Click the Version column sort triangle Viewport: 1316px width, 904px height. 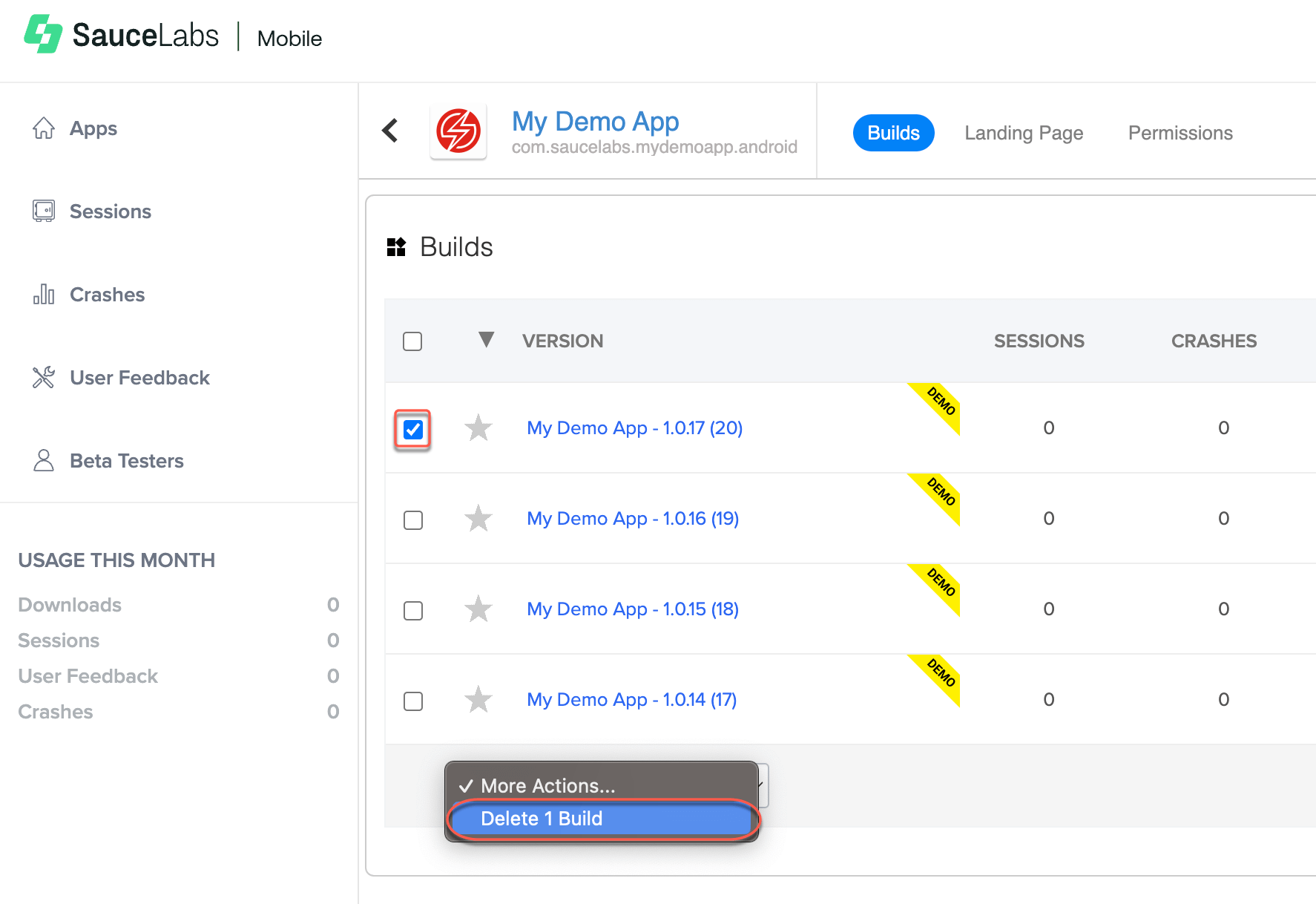pos(486,340)
